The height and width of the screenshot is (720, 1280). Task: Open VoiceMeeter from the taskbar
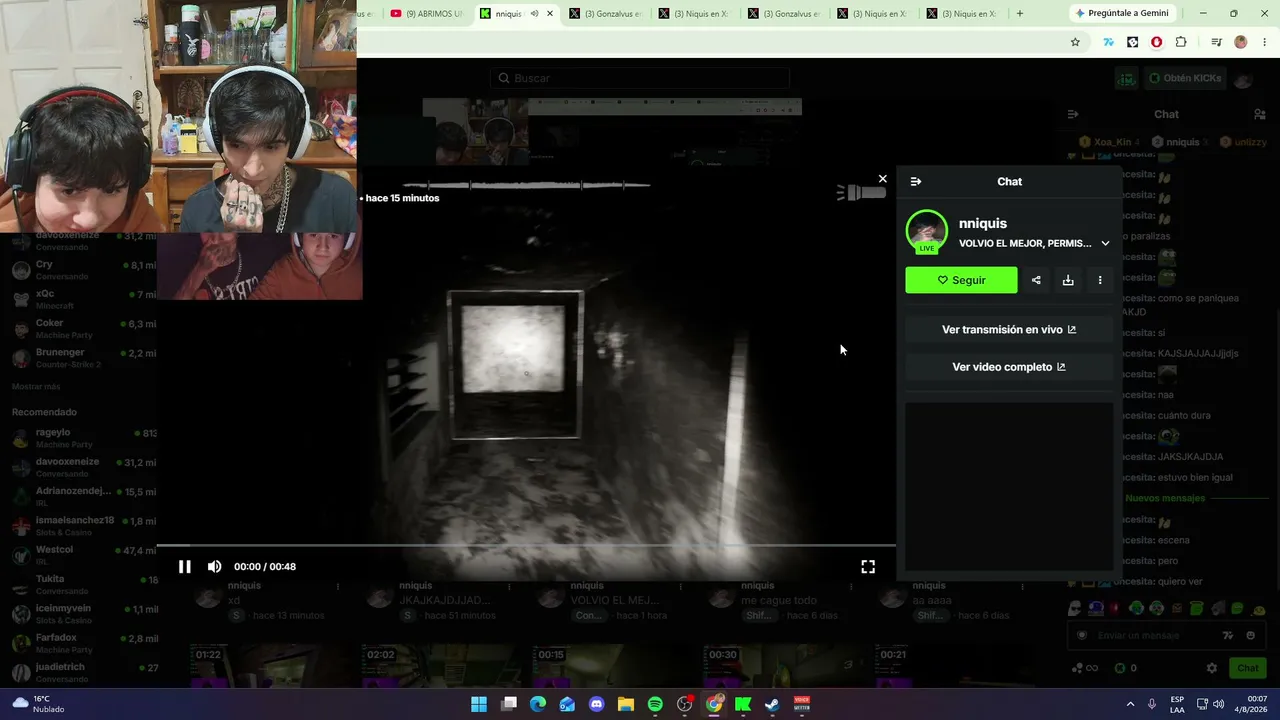(x=802, y=704)
